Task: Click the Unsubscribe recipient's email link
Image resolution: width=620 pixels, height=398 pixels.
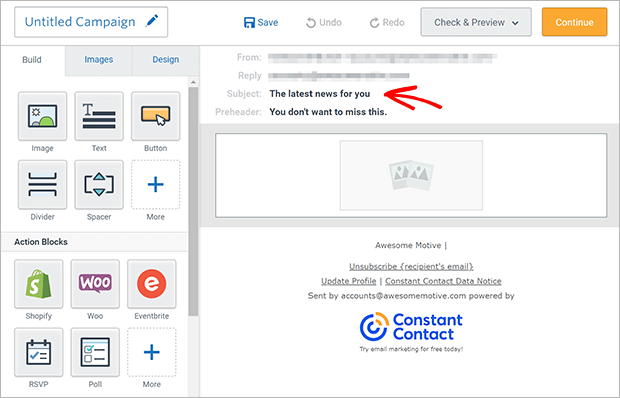Action: pyautogui.click(x=411, y=267)
